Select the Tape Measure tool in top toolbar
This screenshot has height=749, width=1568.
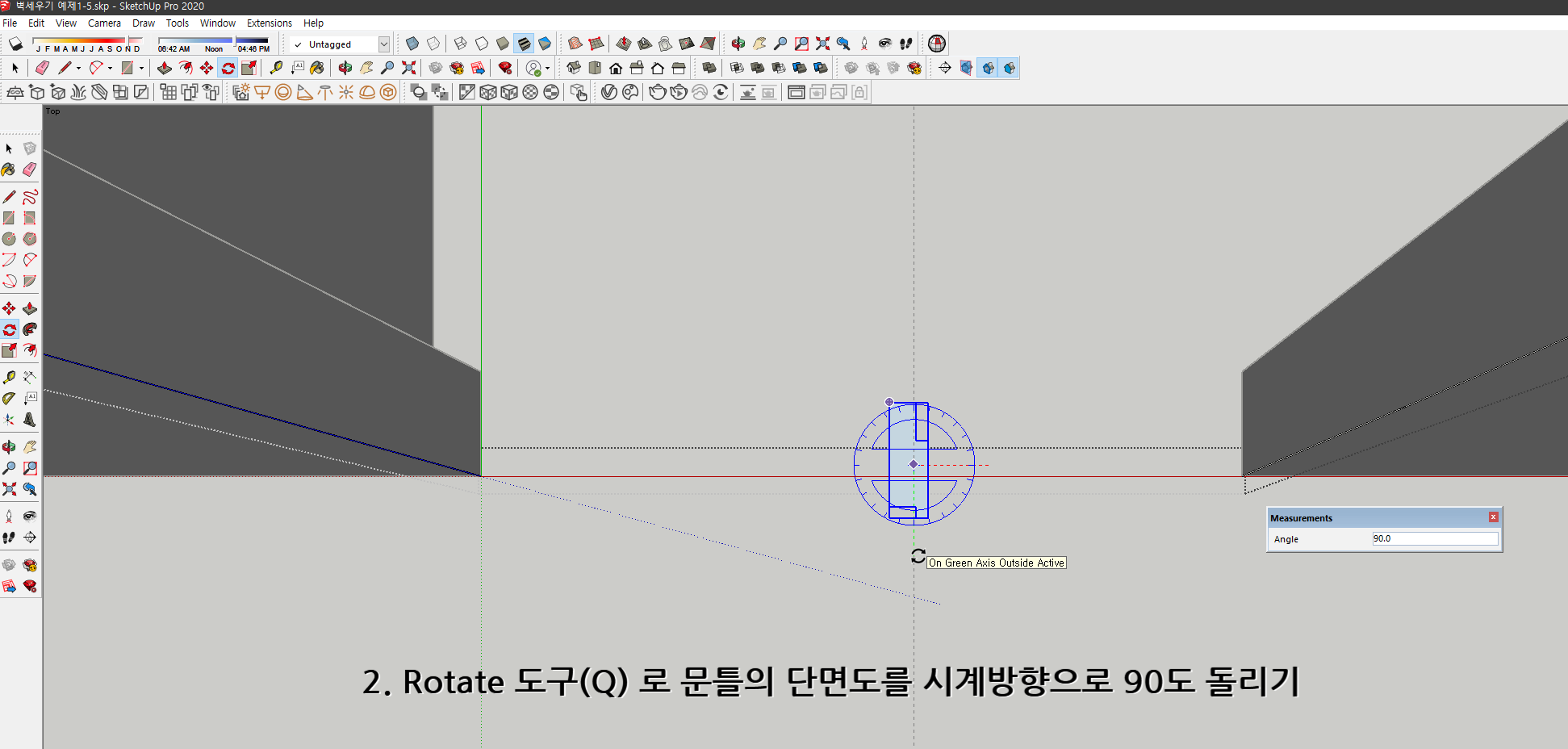click(276, 68)
